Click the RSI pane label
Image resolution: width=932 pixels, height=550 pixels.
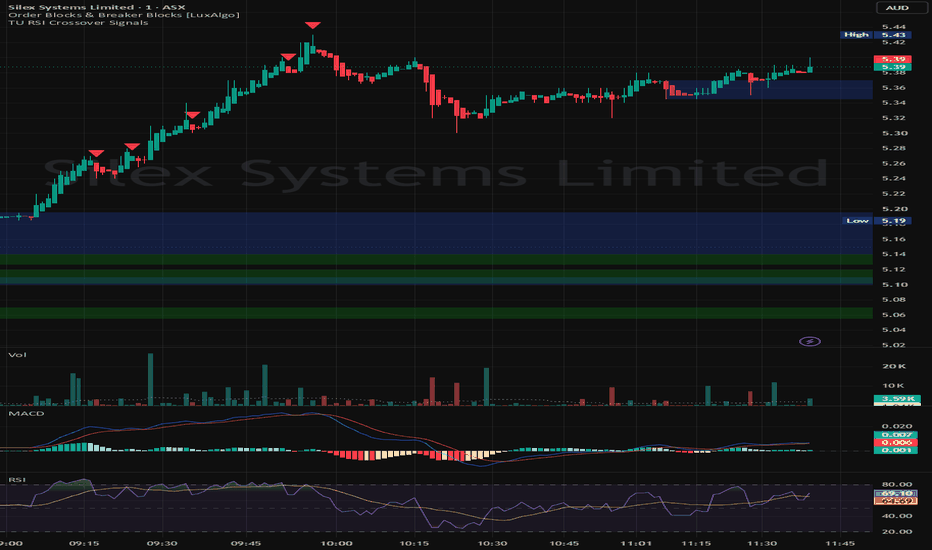(17, 479)
